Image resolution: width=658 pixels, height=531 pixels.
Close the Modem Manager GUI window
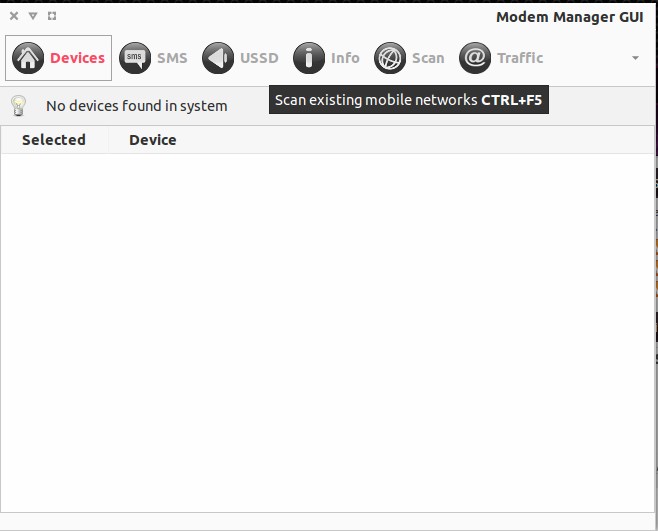(14, 16)
